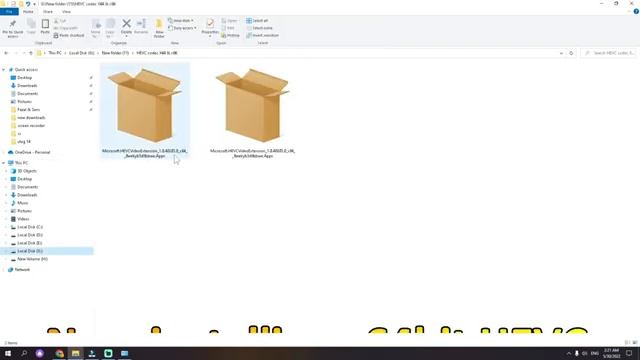The image size is (640, 360).
Task: Click Invert selection in the ribbon
Action: (x=262, y=36)
